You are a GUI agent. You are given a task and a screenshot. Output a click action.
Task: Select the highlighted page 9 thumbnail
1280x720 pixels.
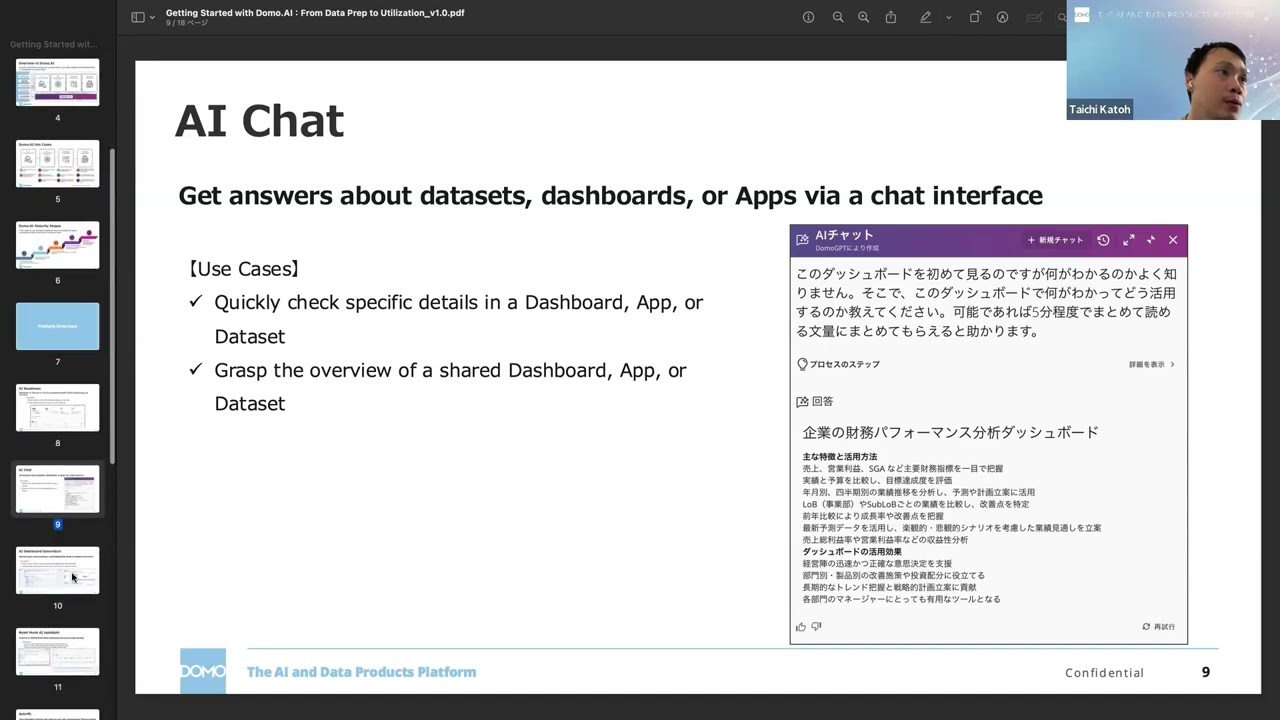click(57, 489)
